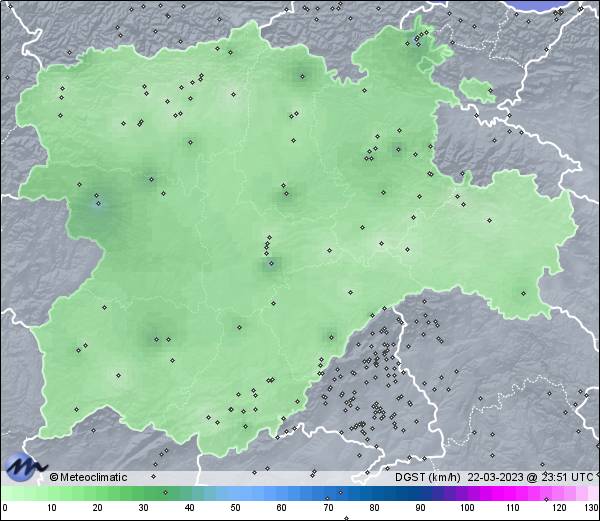Viewport: 600px width, 521px height.
Task: Click the scale value 110
Action: [x=513, y=508]
